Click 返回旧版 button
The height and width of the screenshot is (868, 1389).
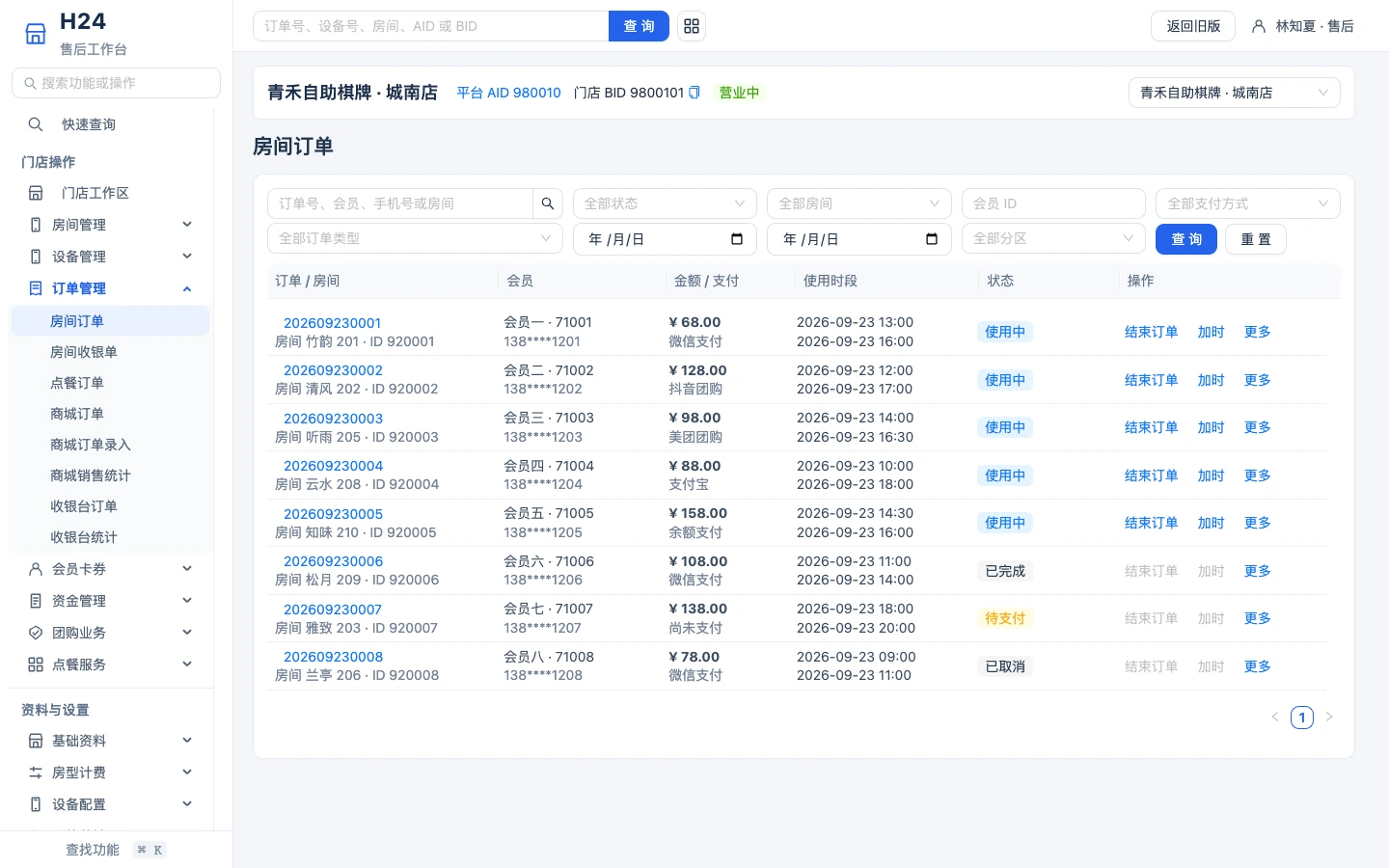(1193, 26)
